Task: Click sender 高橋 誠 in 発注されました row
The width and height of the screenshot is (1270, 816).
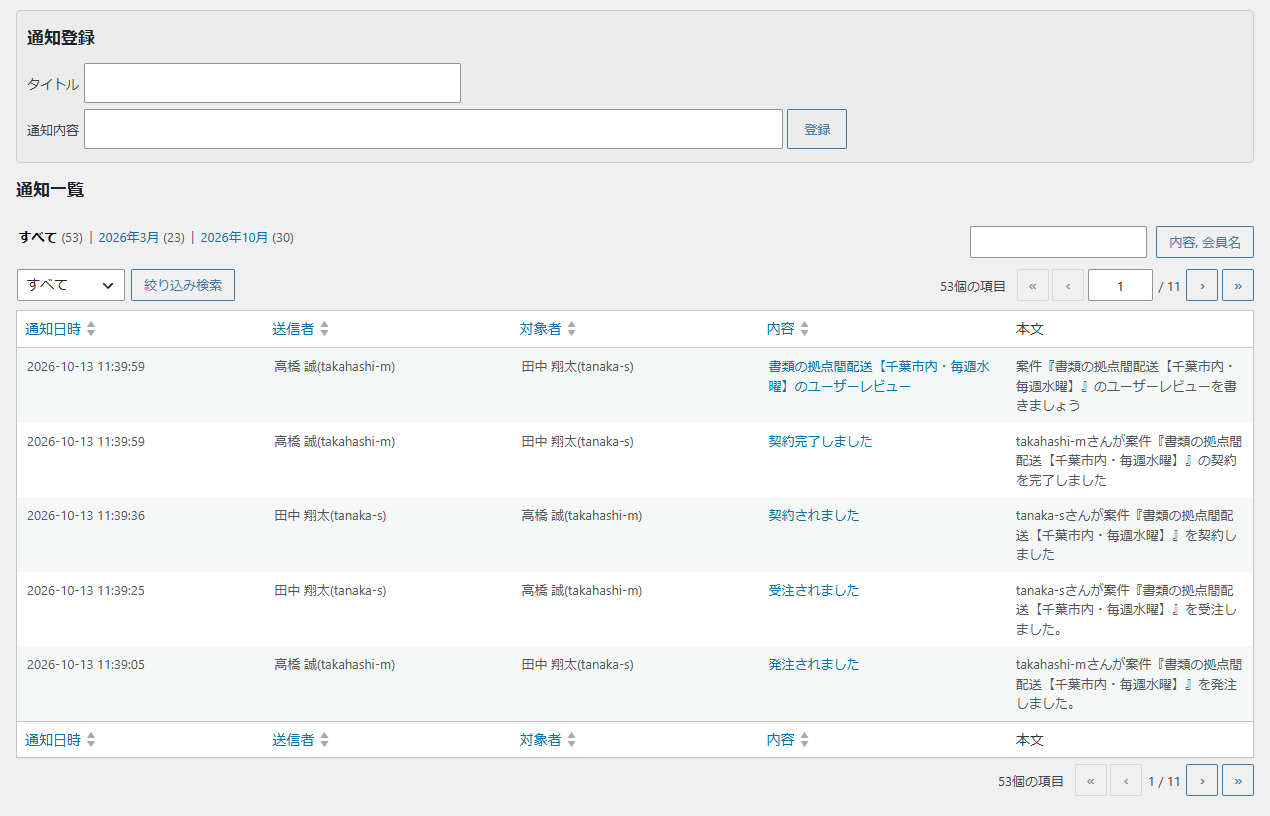Action: point(334,665)
